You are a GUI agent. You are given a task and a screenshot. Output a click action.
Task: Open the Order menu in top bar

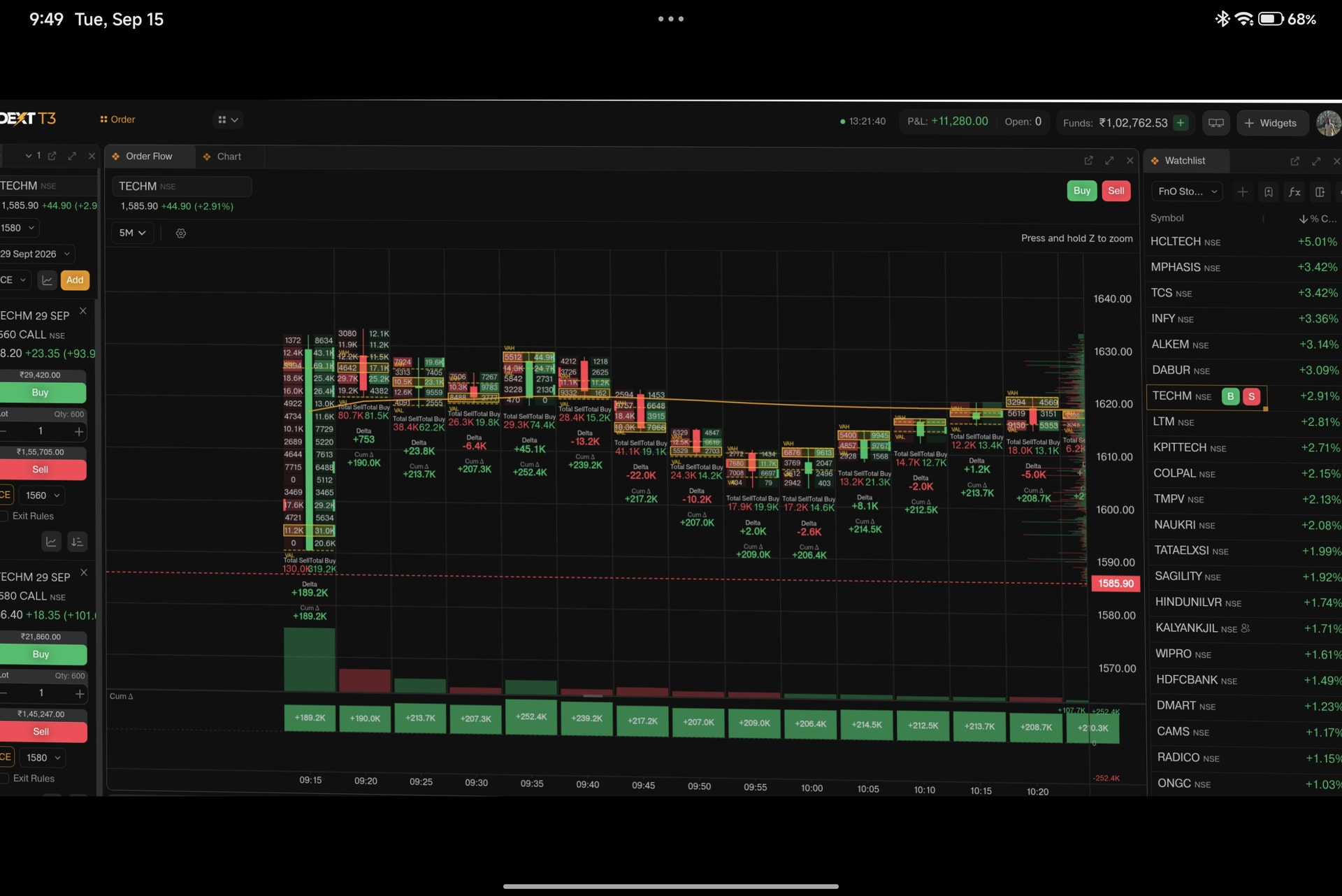117,120
